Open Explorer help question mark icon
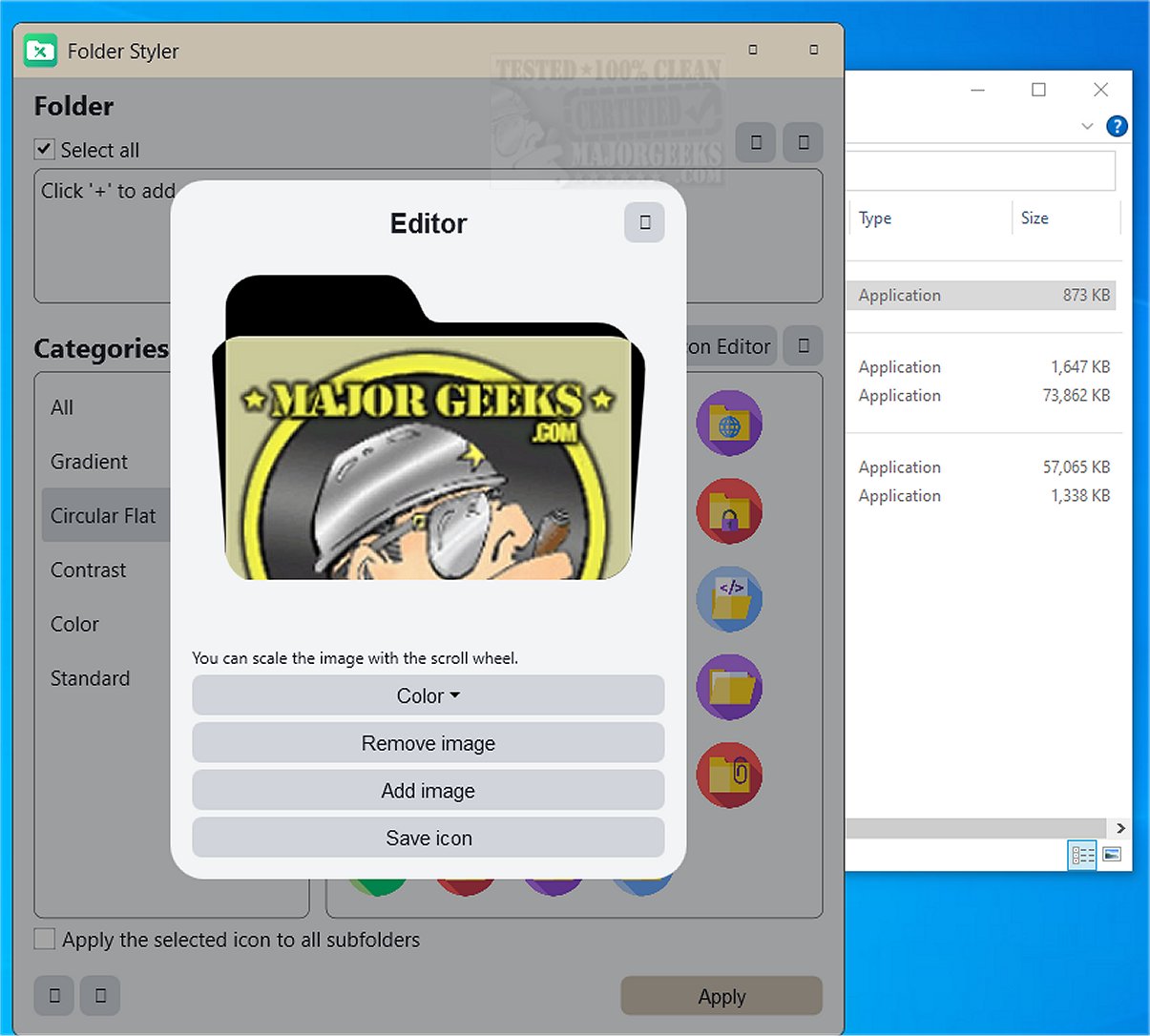 (1117, 126)
